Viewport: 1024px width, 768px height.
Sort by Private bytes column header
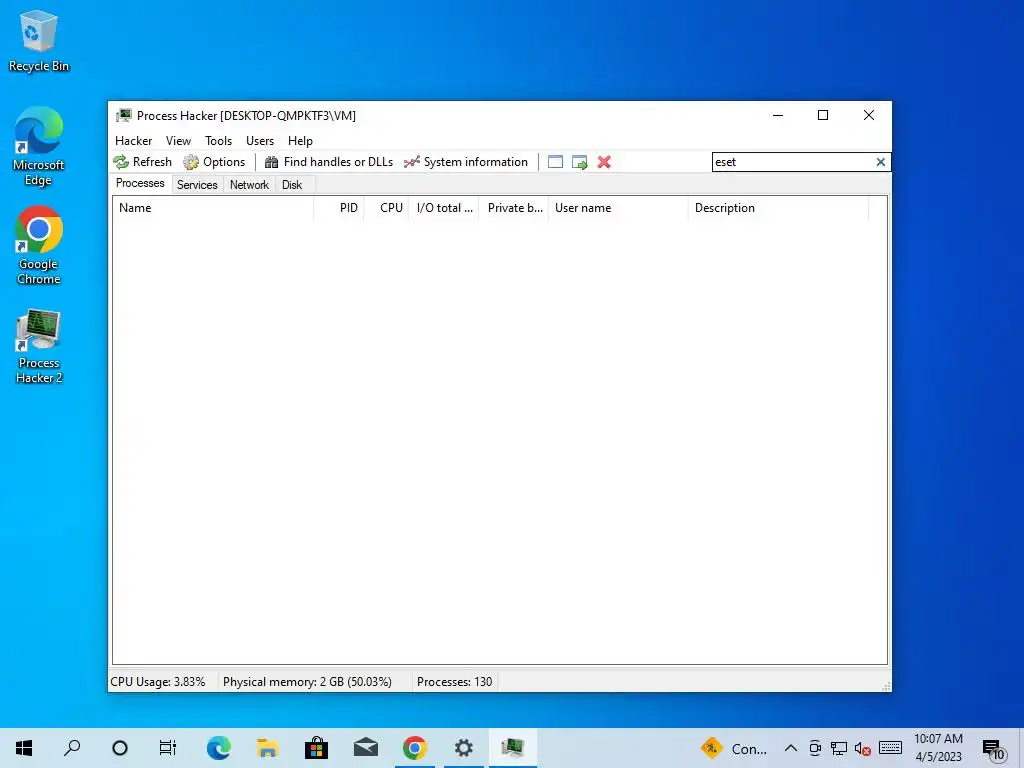[513, 208]
